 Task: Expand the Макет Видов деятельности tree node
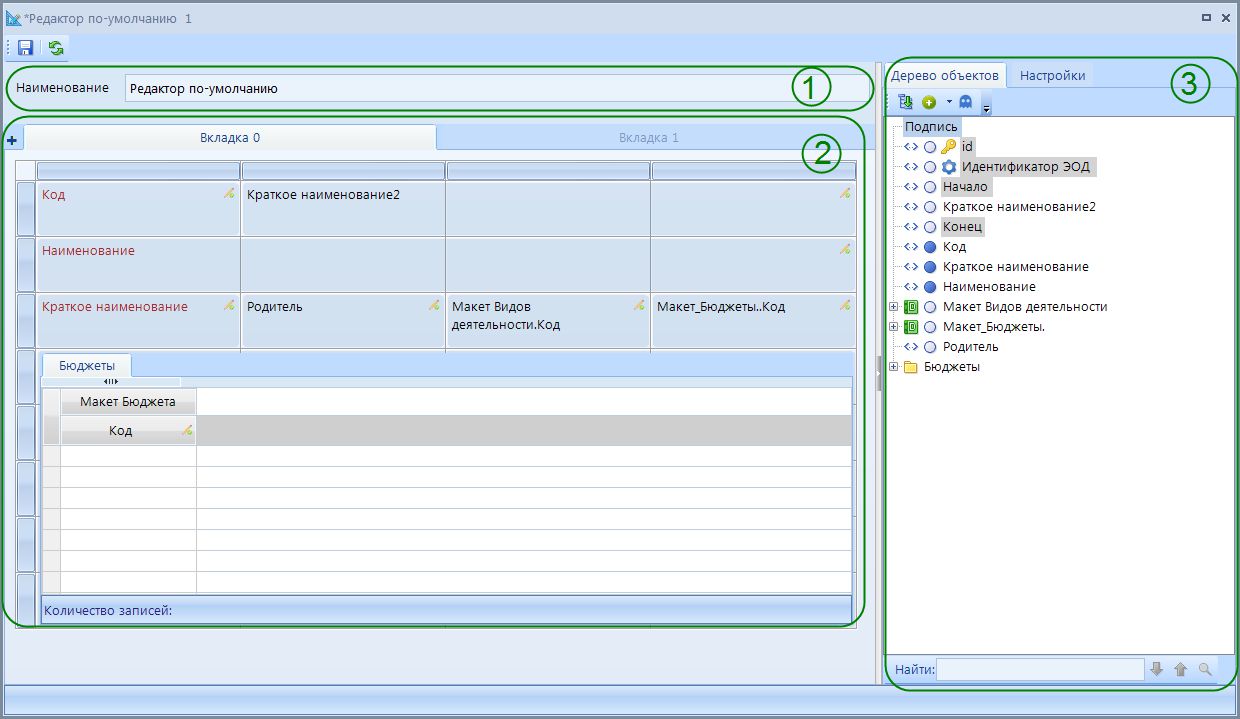pyautogui.click(x=893, y=307)
